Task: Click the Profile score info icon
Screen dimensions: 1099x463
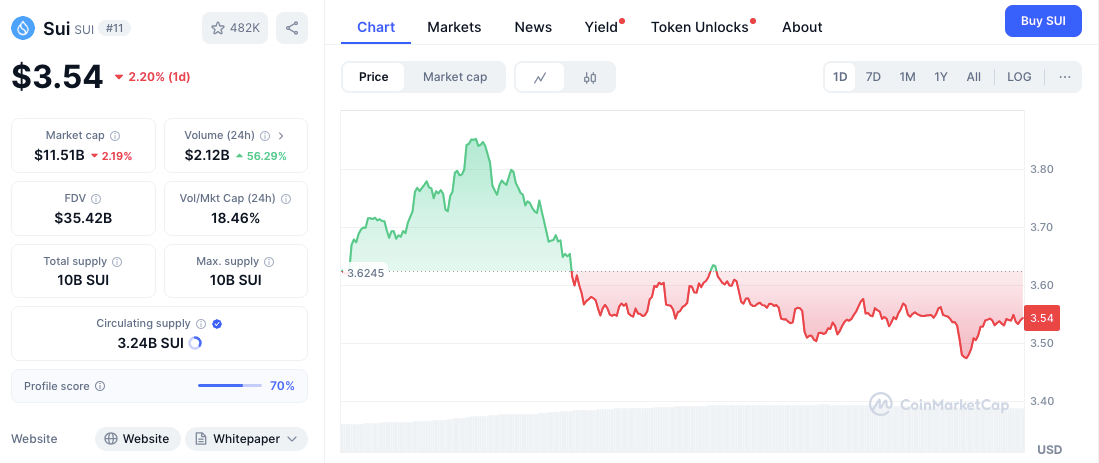Action: click(x=100, y=386)
